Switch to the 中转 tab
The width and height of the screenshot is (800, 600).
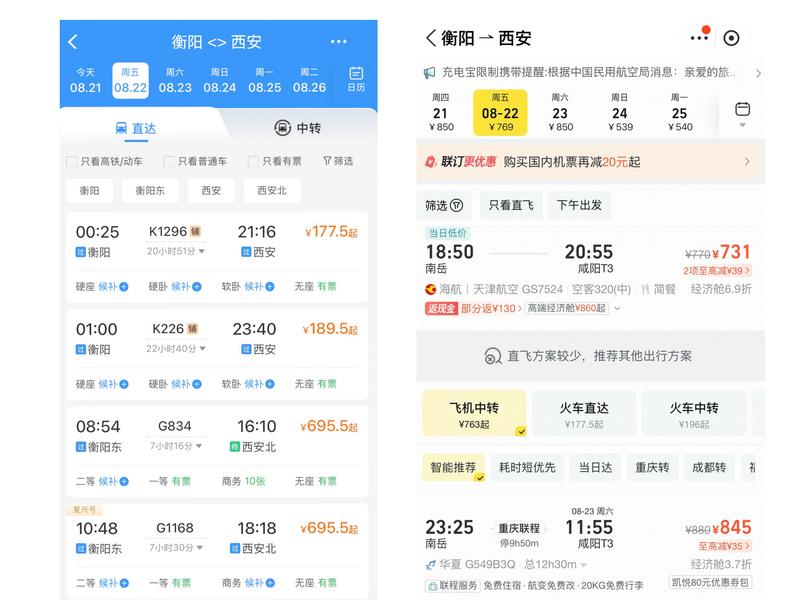point(297,128)
